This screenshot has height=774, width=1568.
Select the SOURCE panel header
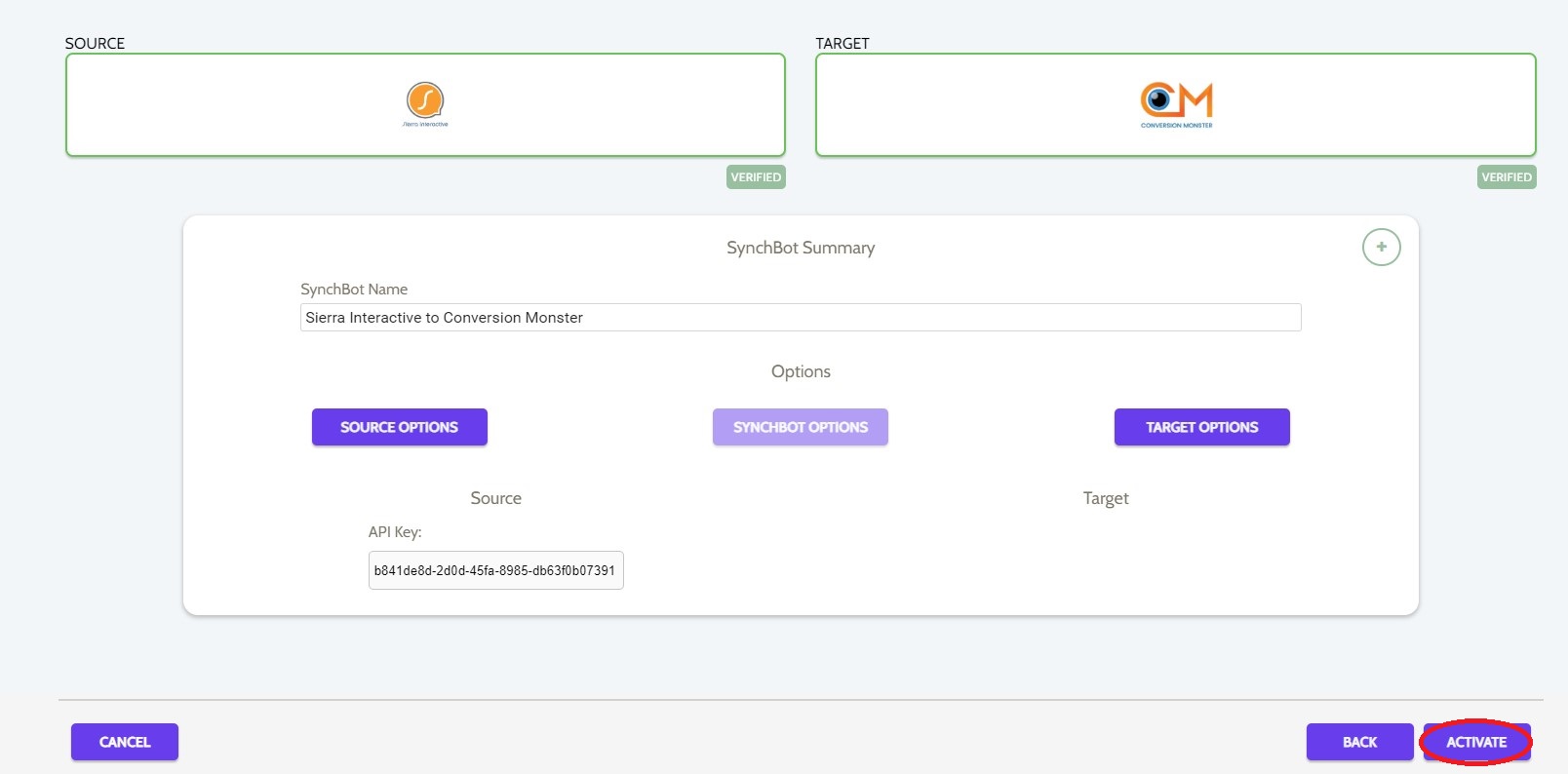94,43
